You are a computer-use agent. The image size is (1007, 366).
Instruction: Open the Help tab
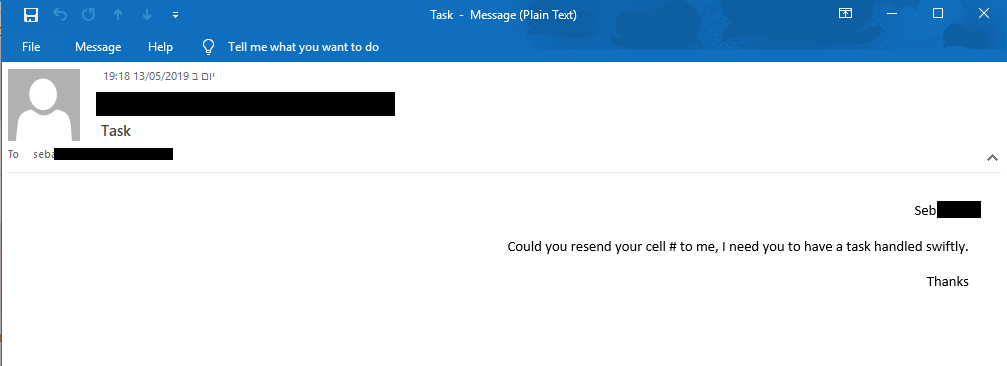coord(160,47)
